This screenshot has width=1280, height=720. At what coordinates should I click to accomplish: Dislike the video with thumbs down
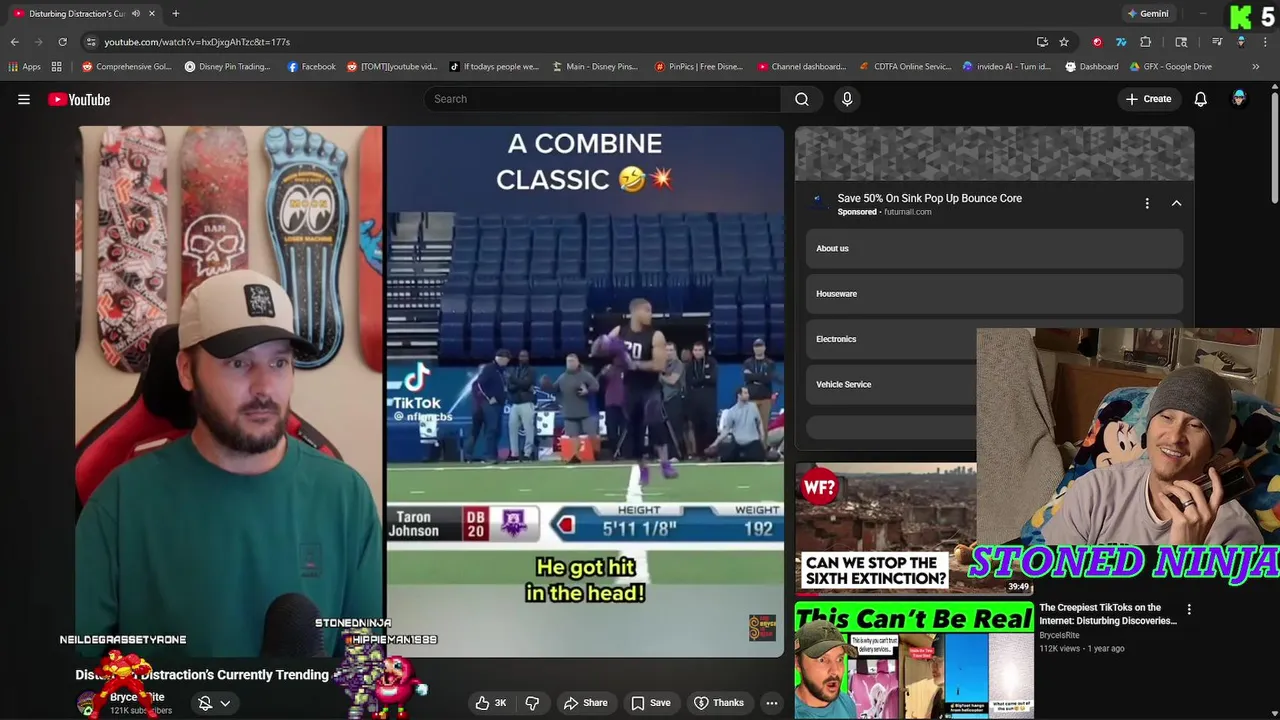(532, 703)
